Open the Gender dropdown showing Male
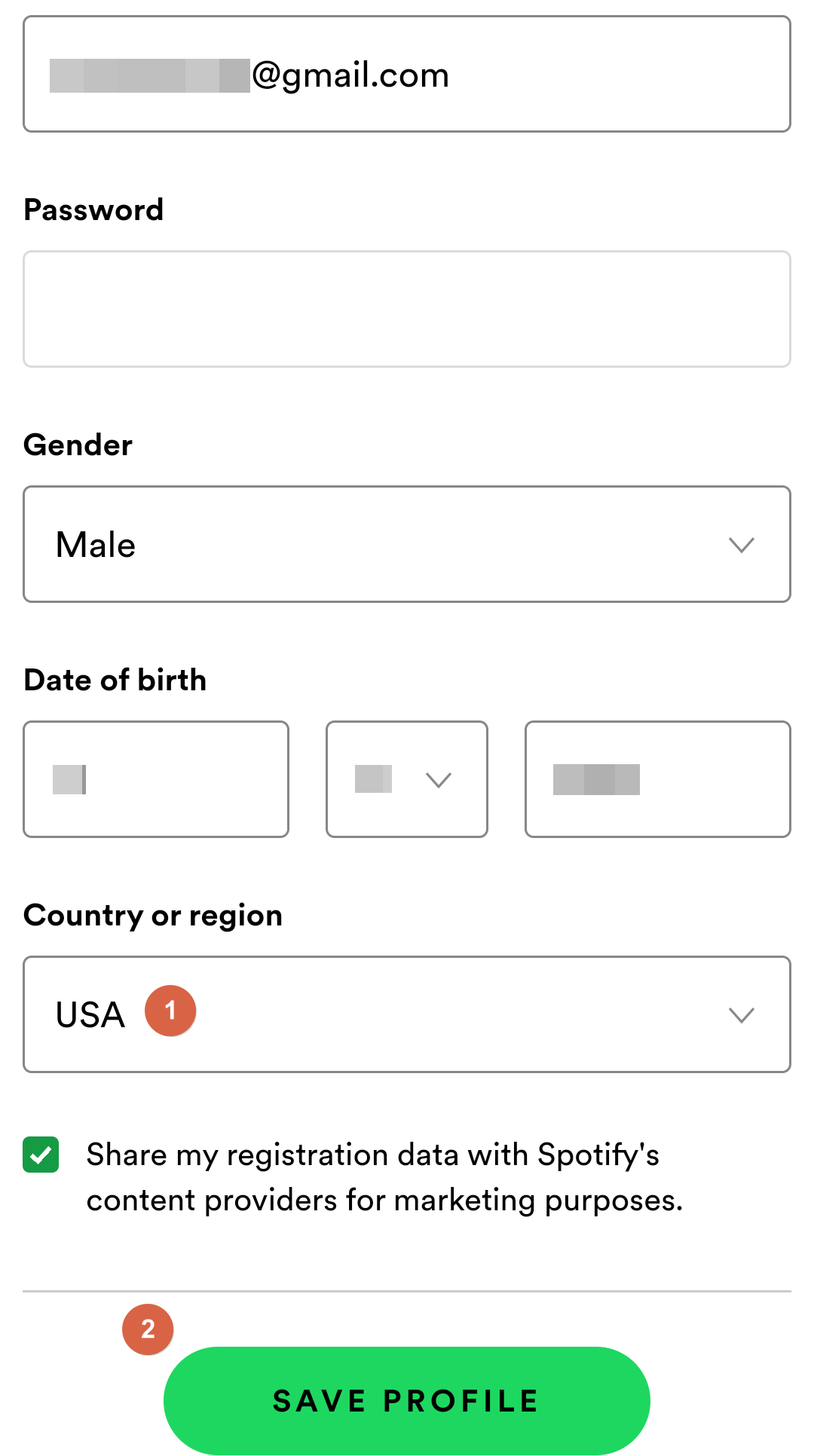Screen dimensions: 814x1456 [407, 544]
